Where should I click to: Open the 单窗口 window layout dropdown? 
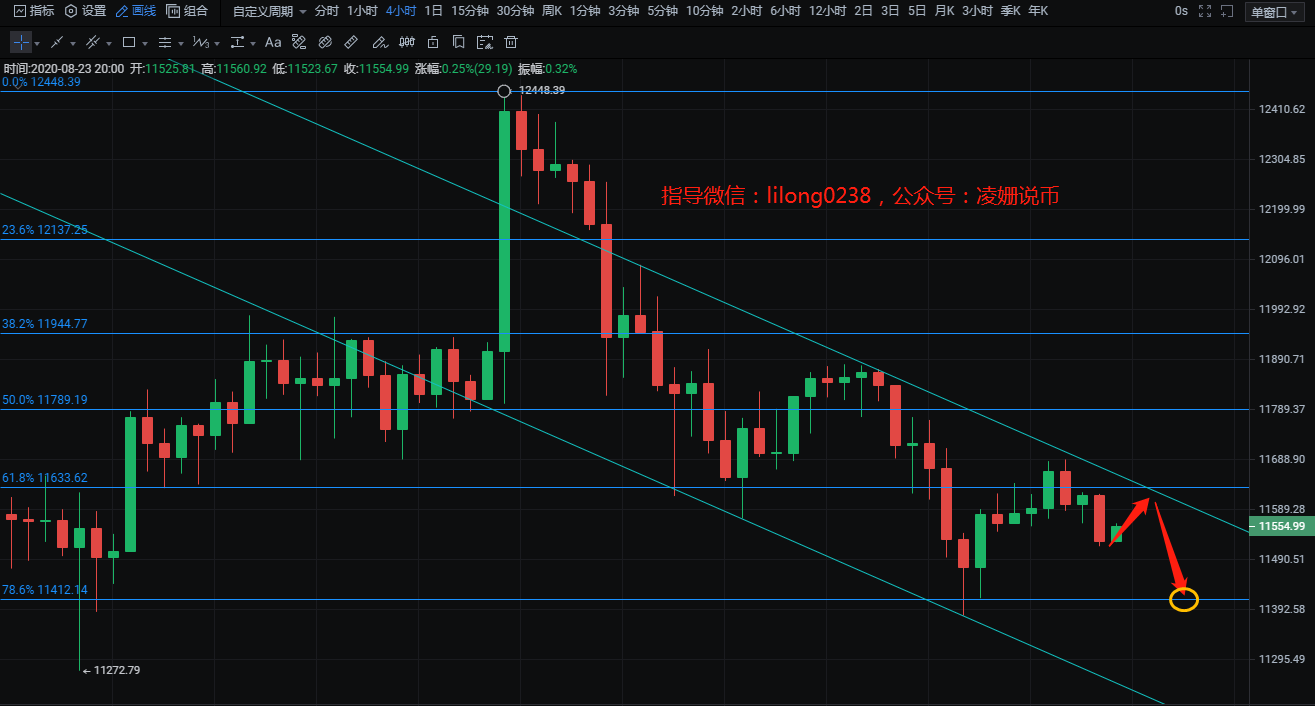click(1275, 12)
